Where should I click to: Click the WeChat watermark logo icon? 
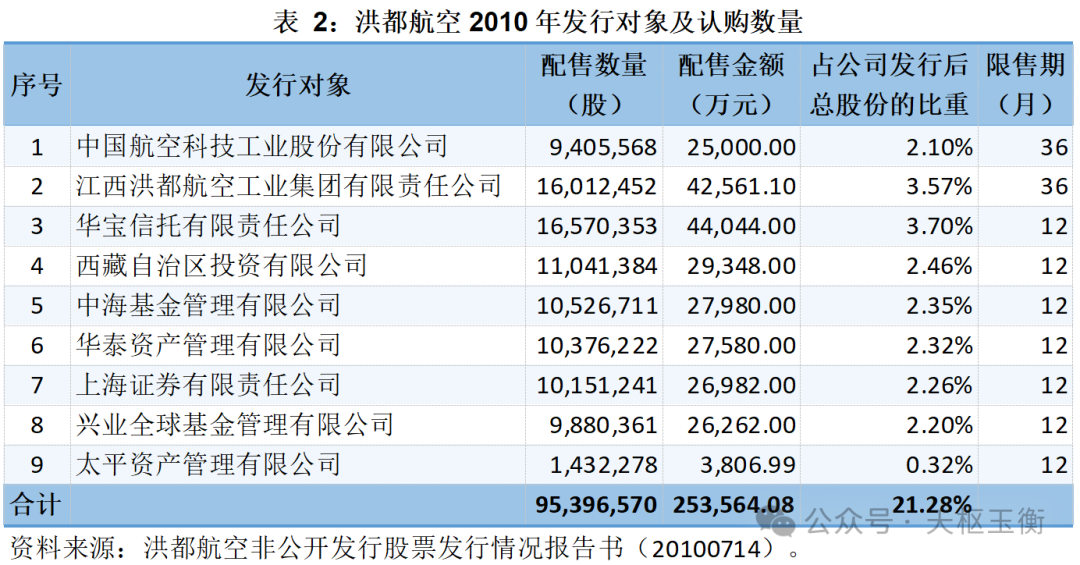coord(777,523)
